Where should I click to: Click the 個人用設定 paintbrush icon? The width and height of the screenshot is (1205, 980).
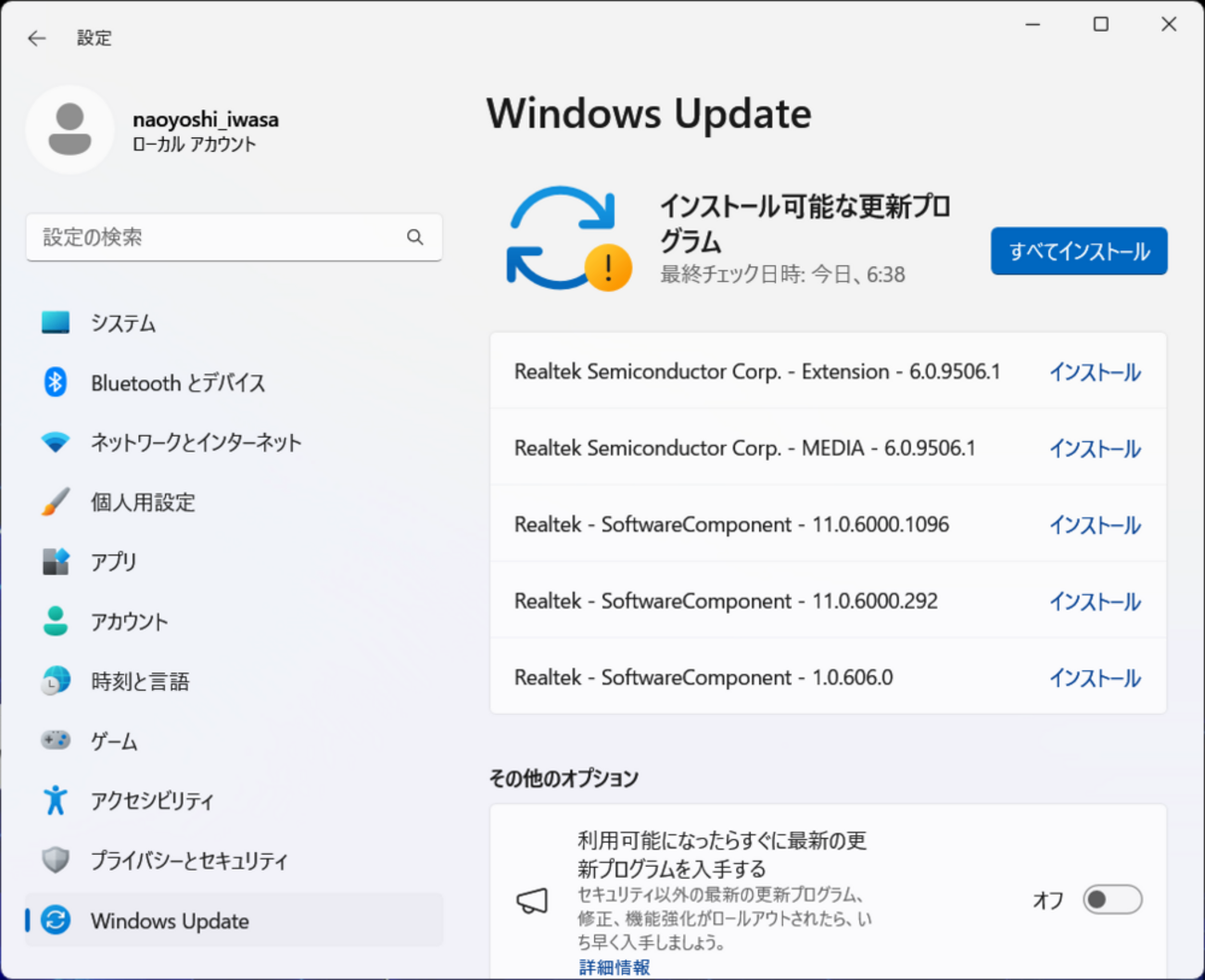point(56,502)
